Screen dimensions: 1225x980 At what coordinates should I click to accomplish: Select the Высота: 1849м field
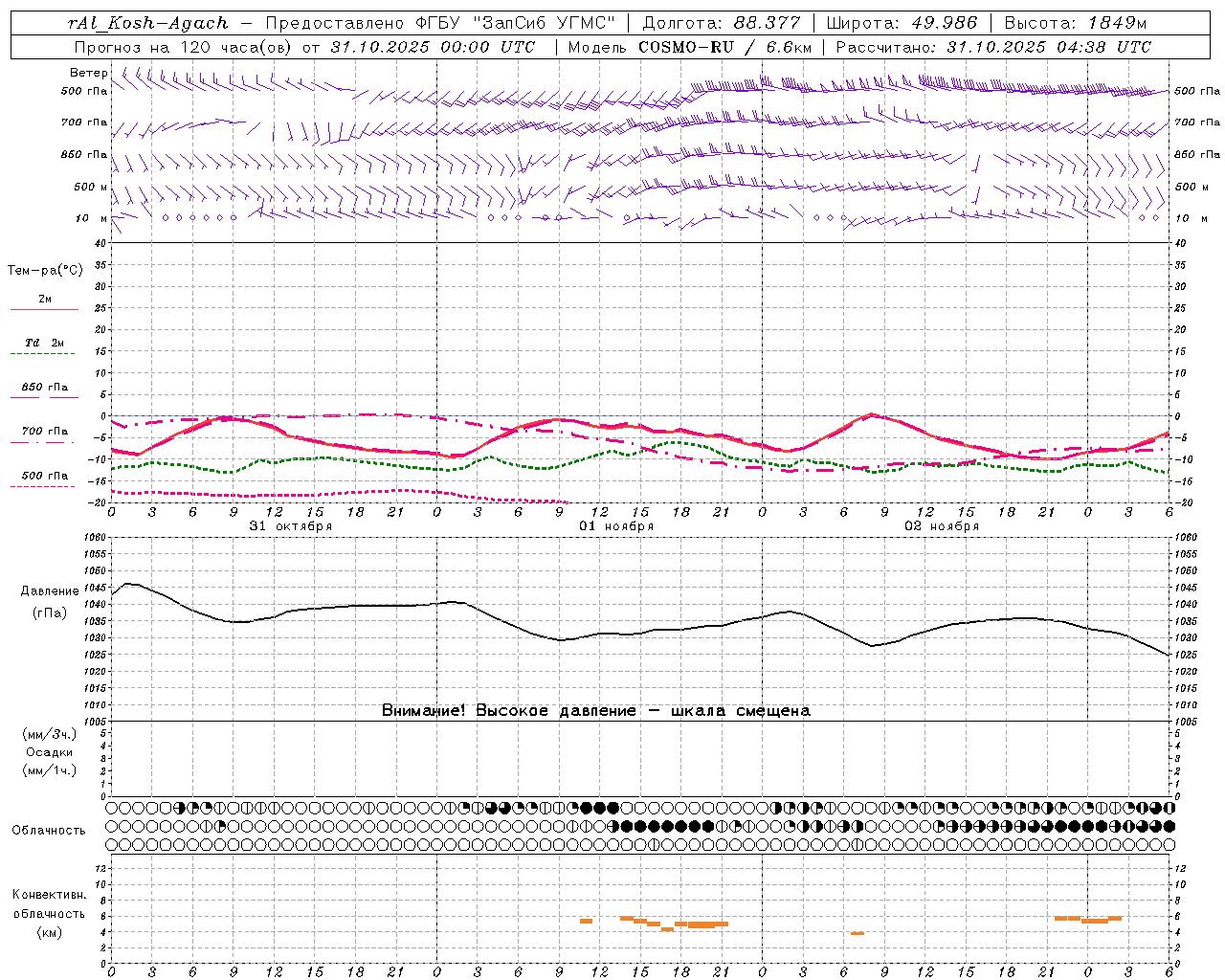click(1076, 23)
